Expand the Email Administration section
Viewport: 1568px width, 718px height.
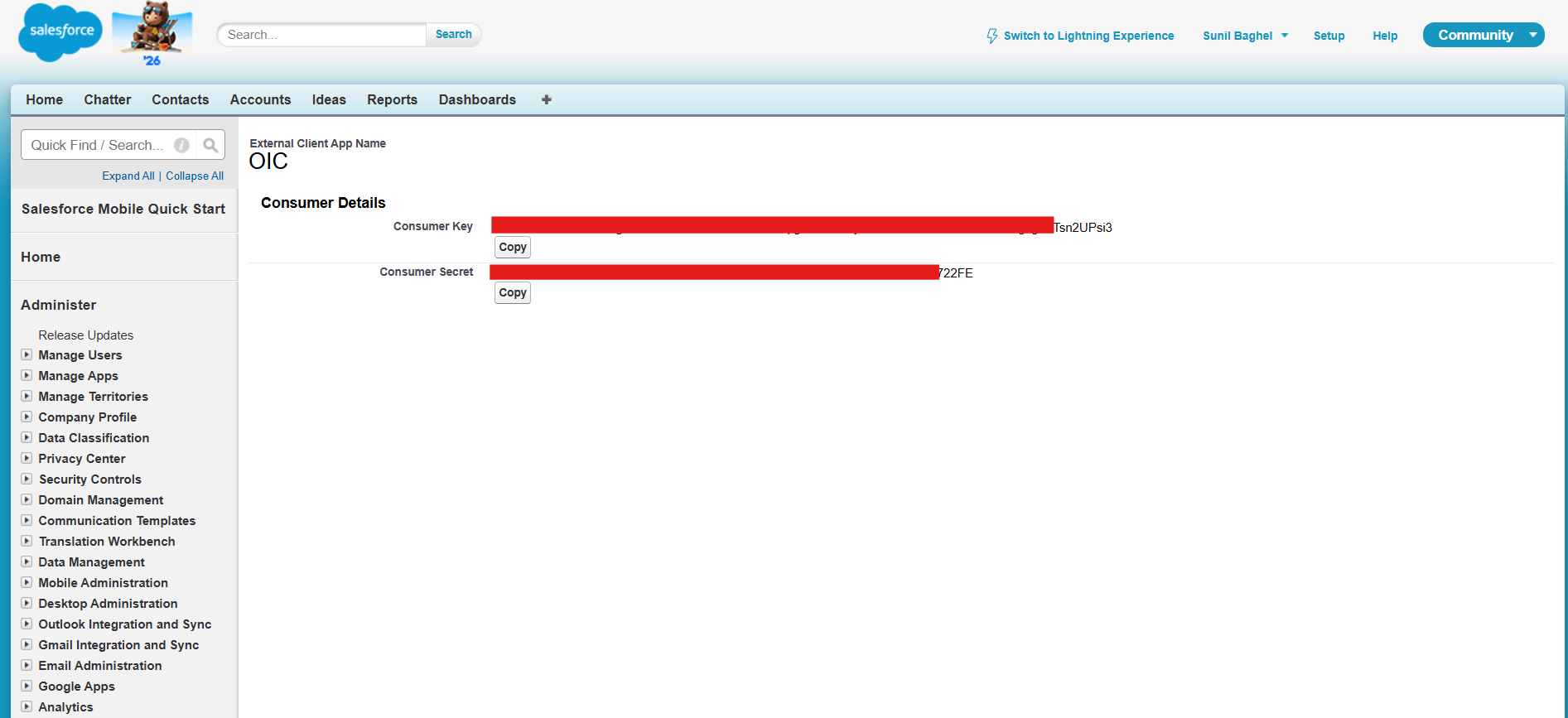coord(27,665)
